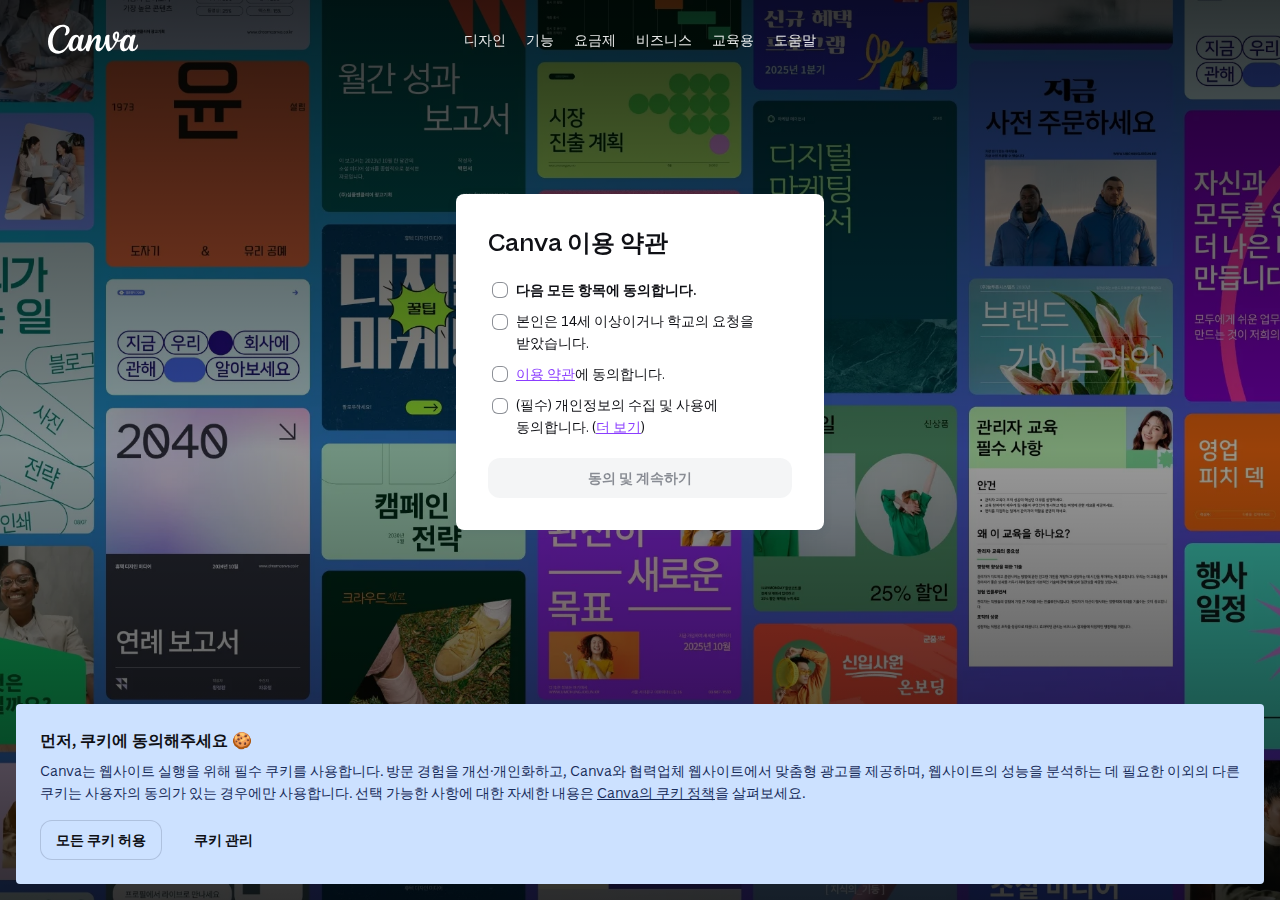Viewport: 1280px width, 900px height.
Task: Open the Canva logo home link
Action: point(93,40)
